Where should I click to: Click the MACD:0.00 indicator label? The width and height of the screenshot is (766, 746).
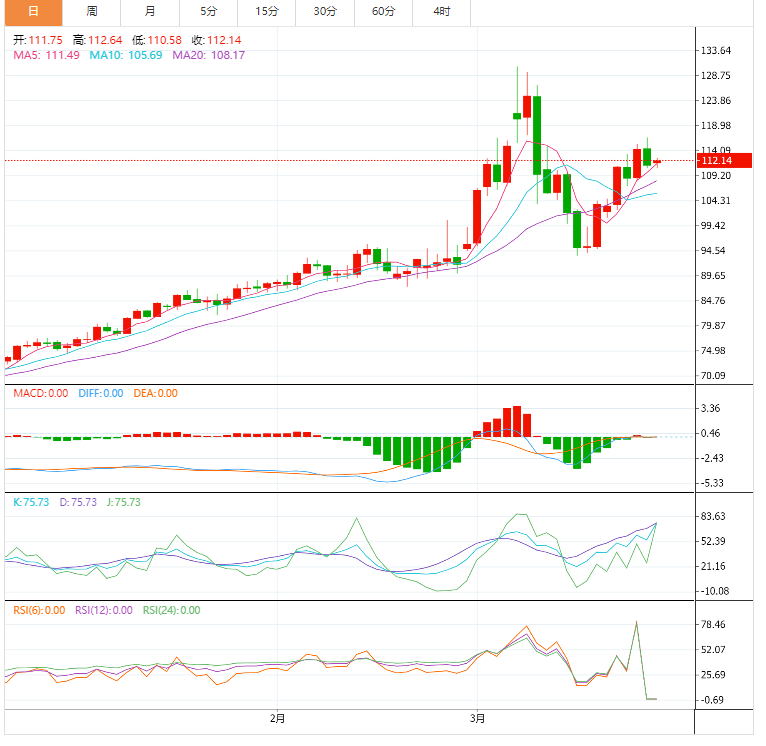(40, 393)
